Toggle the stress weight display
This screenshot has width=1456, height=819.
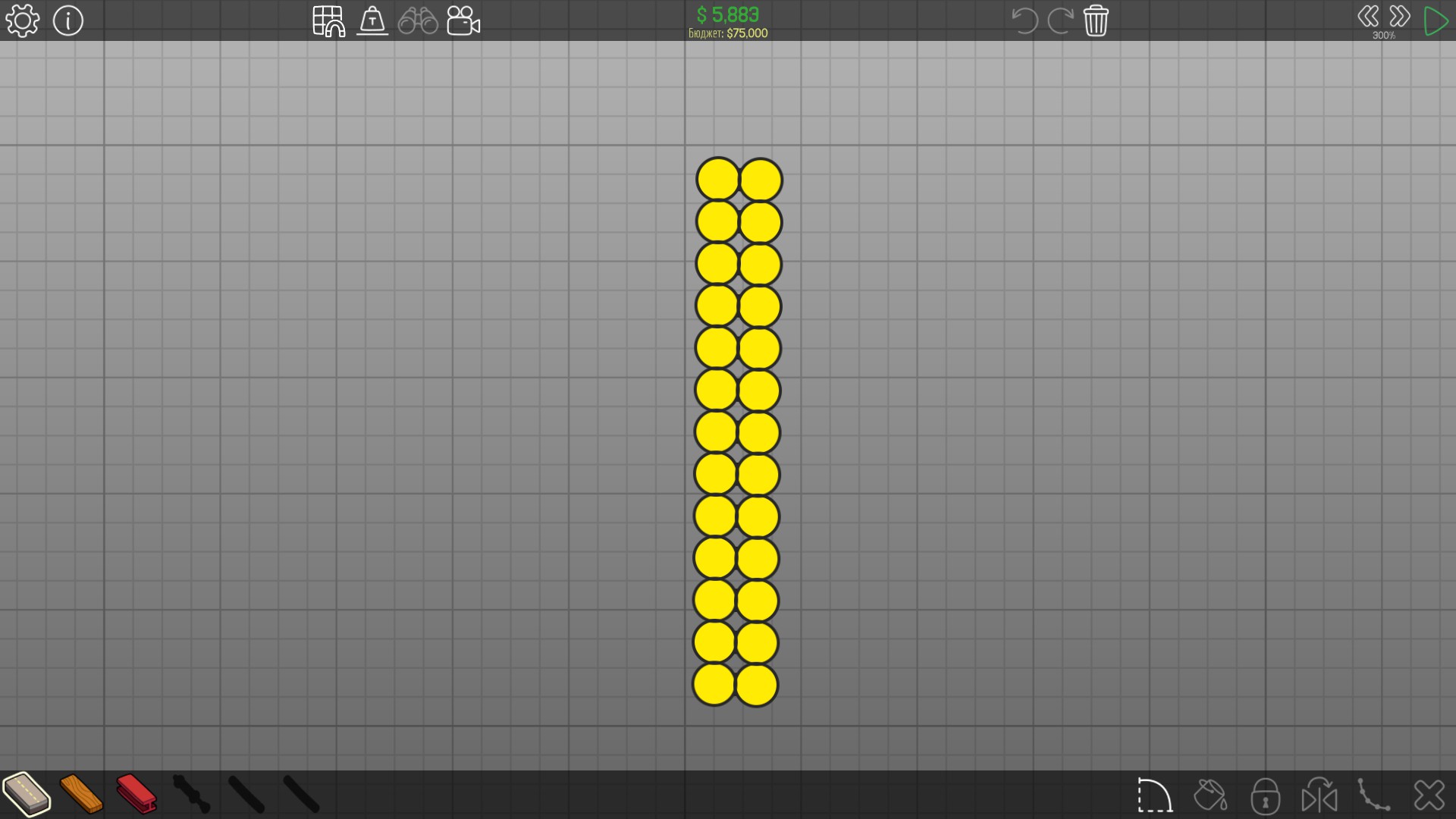(372, 21)
